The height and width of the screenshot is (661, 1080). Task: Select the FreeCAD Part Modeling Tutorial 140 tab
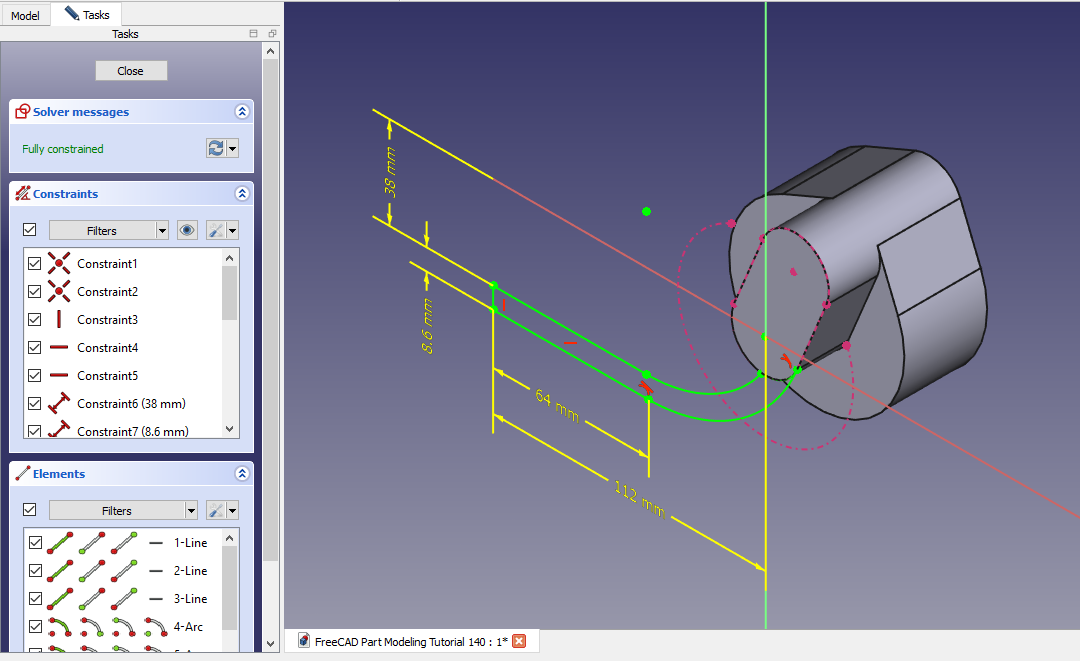pos(410,641)
